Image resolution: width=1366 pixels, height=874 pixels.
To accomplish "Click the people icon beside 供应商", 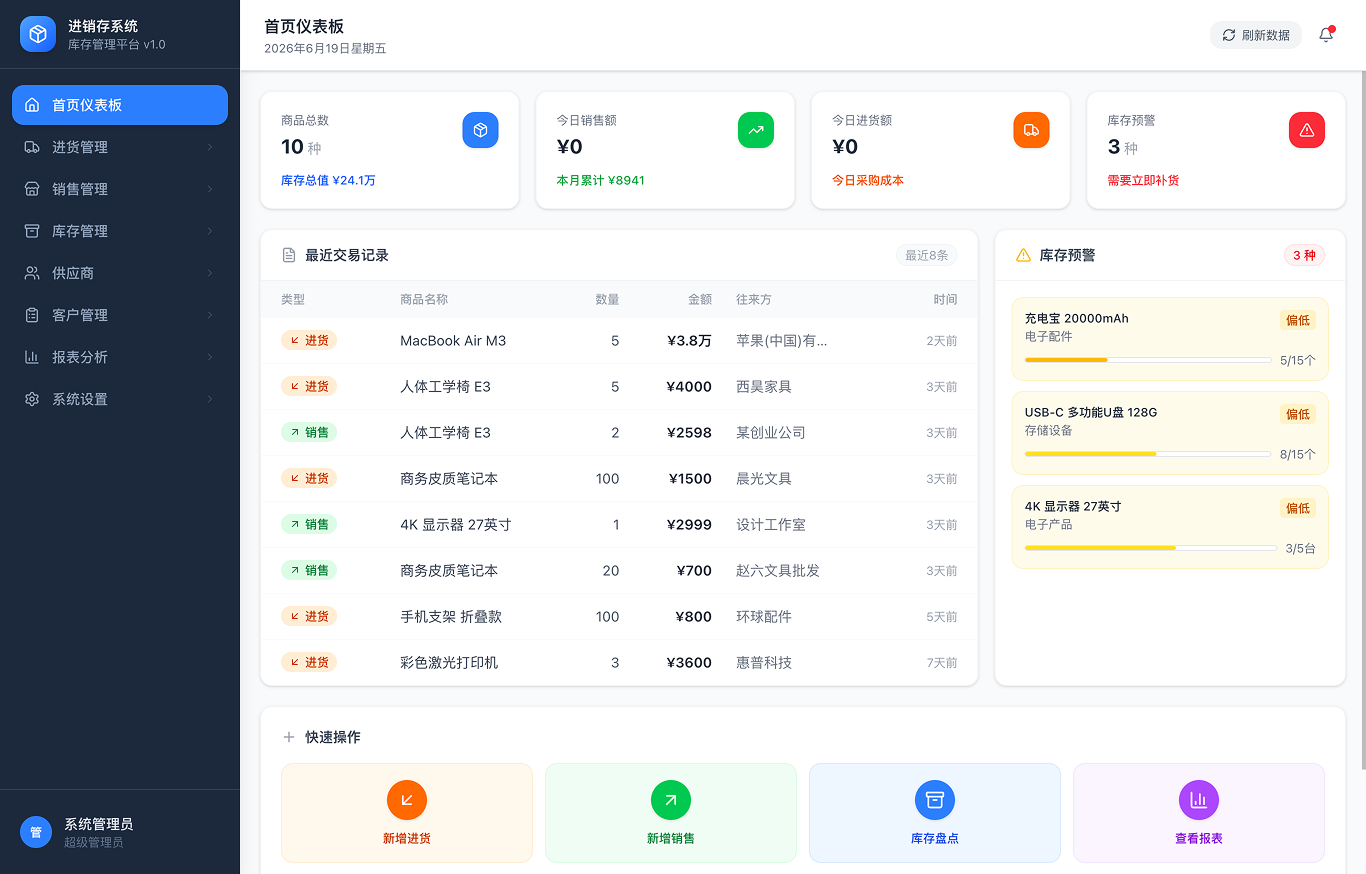I will point(32,273).
